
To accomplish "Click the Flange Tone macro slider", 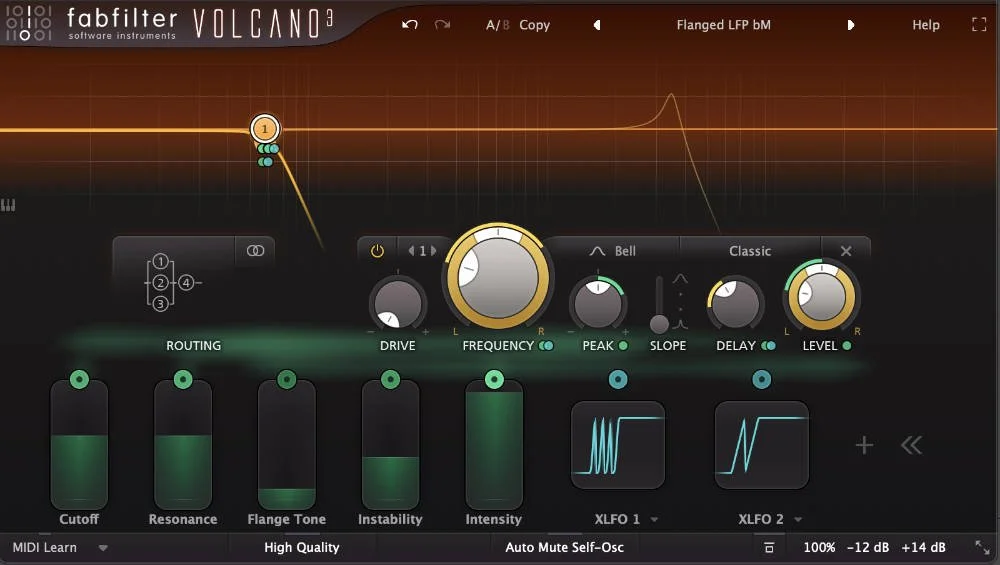I will pos(286,444).
